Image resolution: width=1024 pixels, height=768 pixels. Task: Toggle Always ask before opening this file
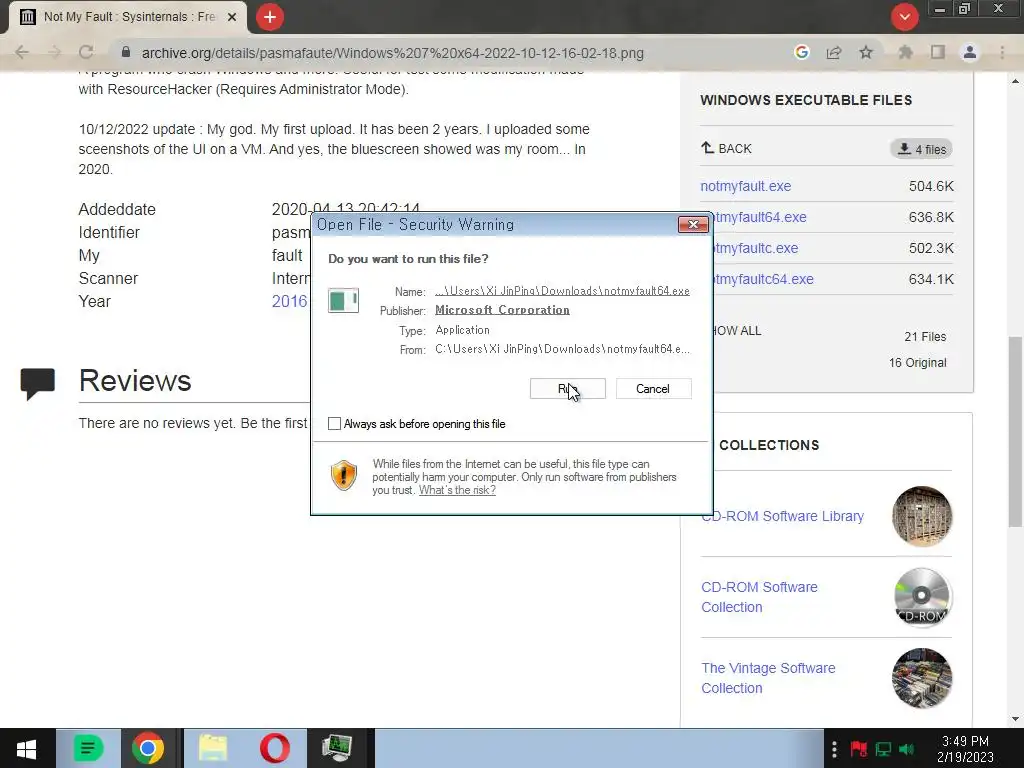334,424
